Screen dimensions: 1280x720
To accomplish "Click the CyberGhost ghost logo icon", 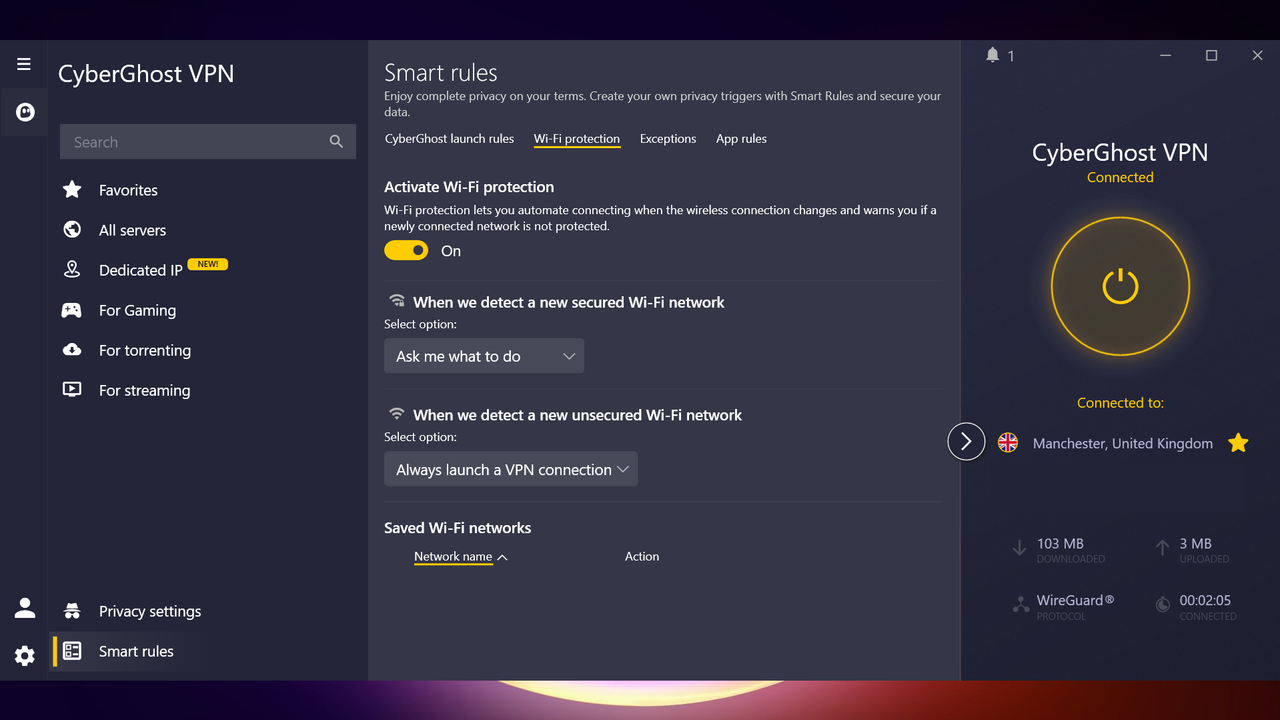I will [25, 112].
